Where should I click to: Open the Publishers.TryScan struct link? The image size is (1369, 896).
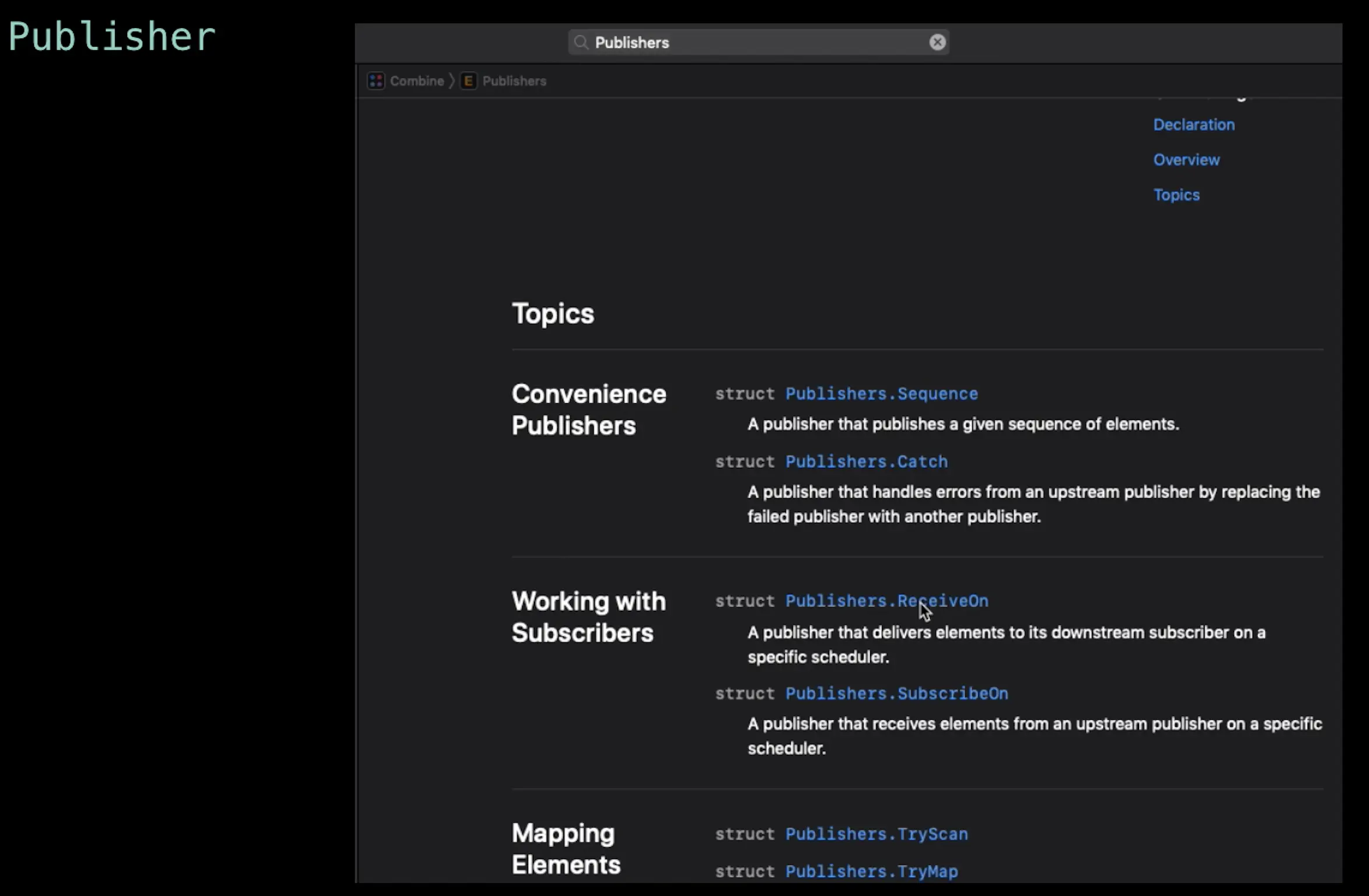pyautogui.click(x=876, y=834)
